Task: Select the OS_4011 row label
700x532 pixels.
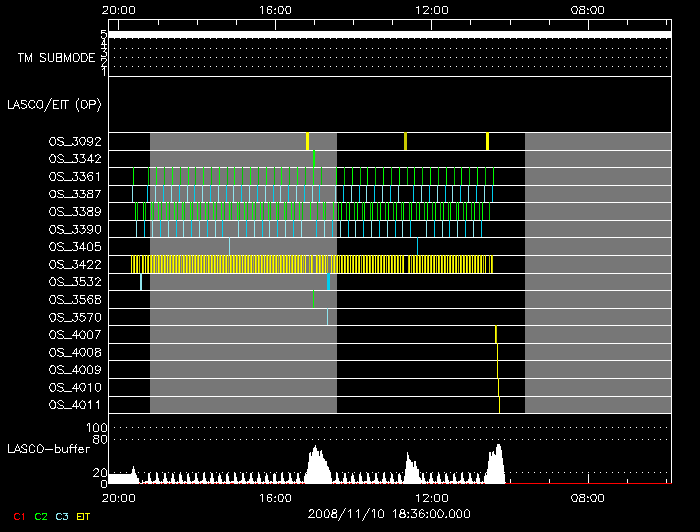Action: pos(74,405)
